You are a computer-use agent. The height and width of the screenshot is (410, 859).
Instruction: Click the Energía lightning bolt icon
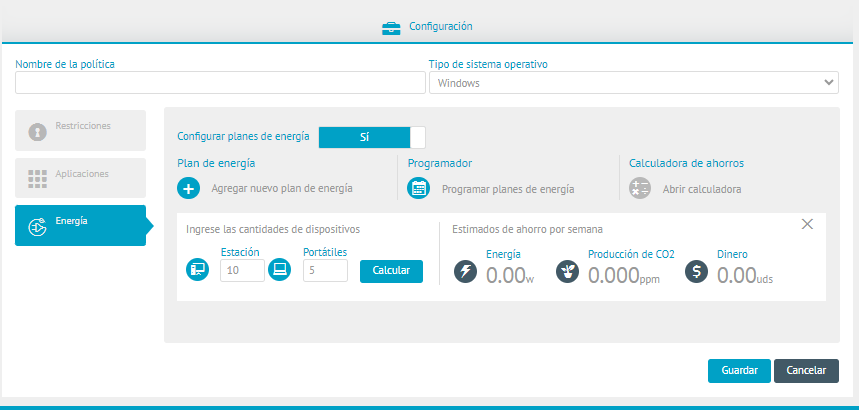coord(466,271)
